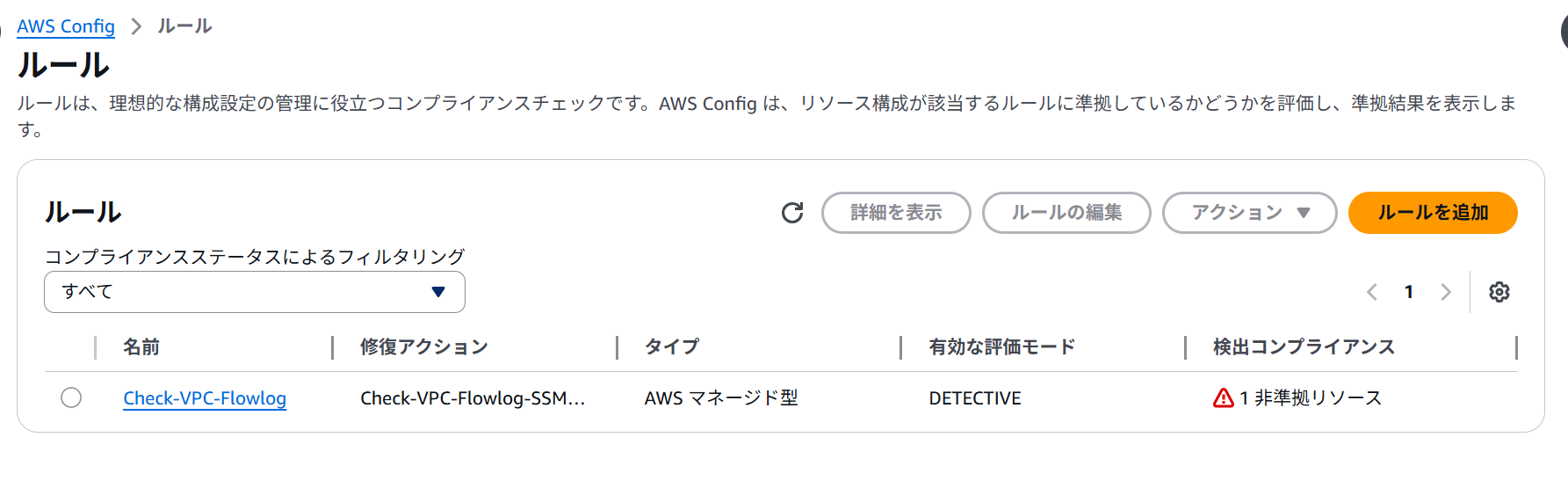Click the ルールを追加 button
This screenshot has height=481, width=1568.
[x=1432, y=213]
